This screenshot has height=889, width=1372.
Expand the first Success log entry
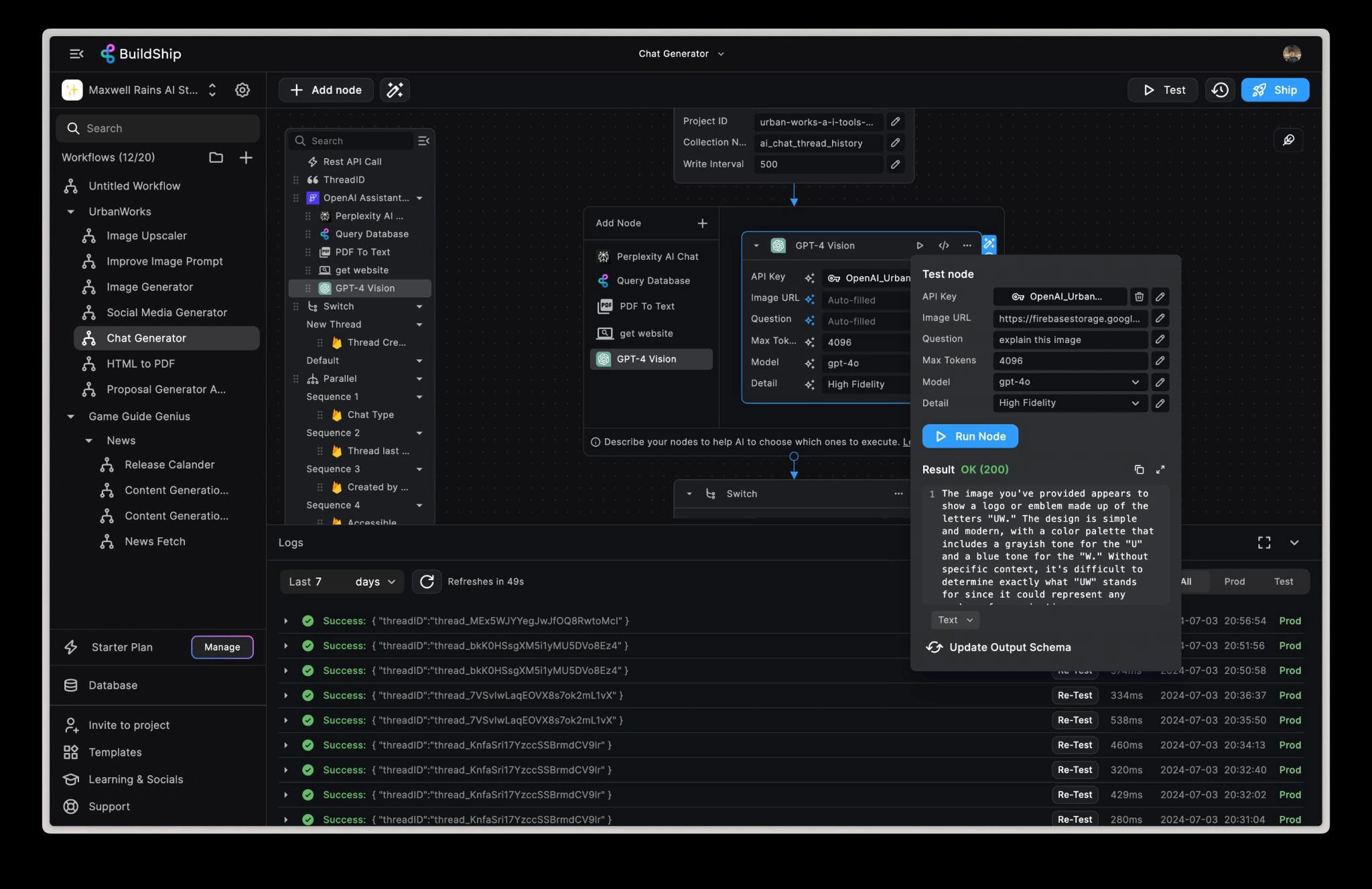click(x=286, y=621)
